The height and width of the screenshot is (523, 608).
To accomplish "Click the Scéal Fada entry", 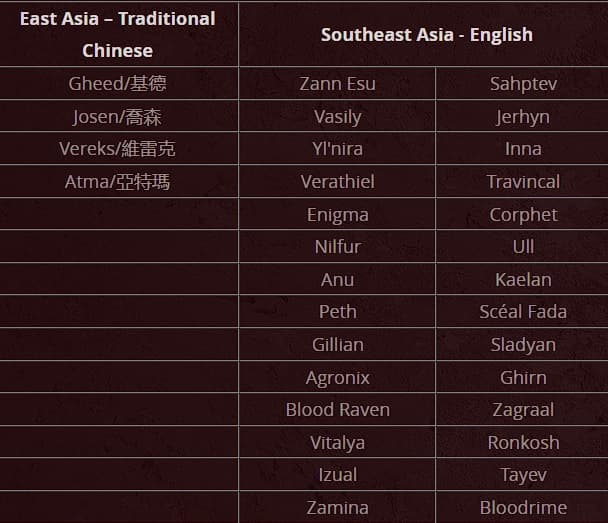I will 523,312.
